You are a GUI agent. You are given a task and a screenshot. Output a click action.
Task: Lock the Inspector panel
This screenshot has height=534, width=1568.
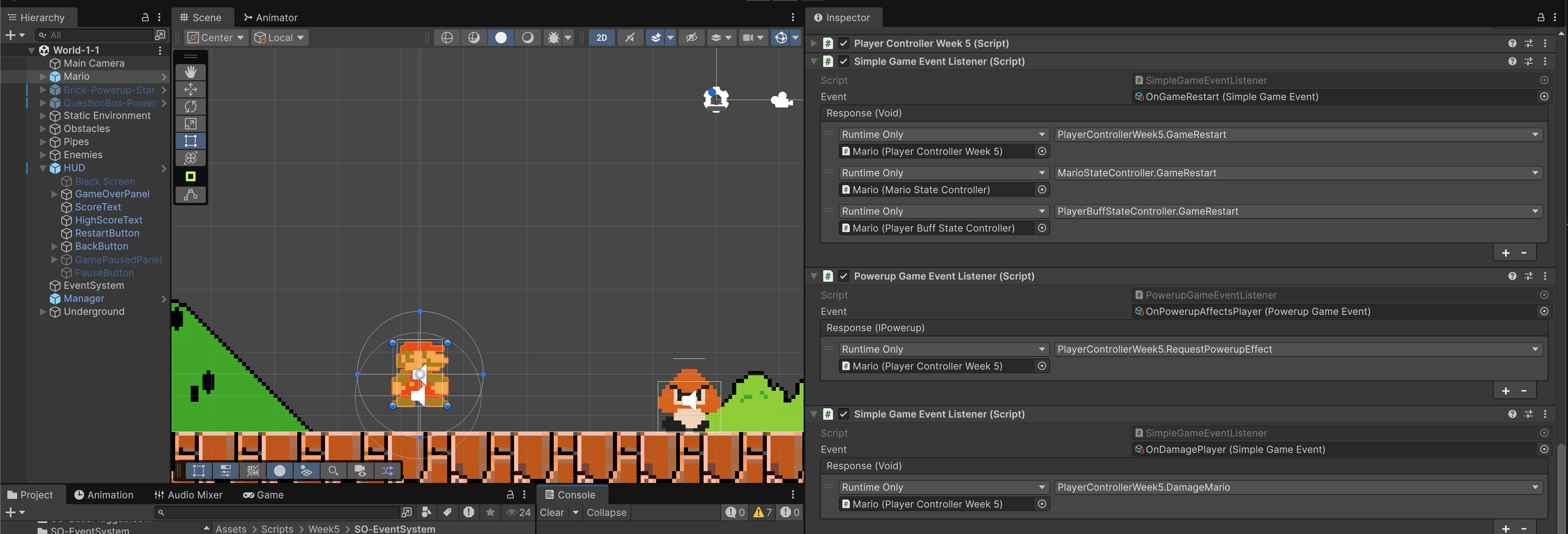pos(1541,18)
